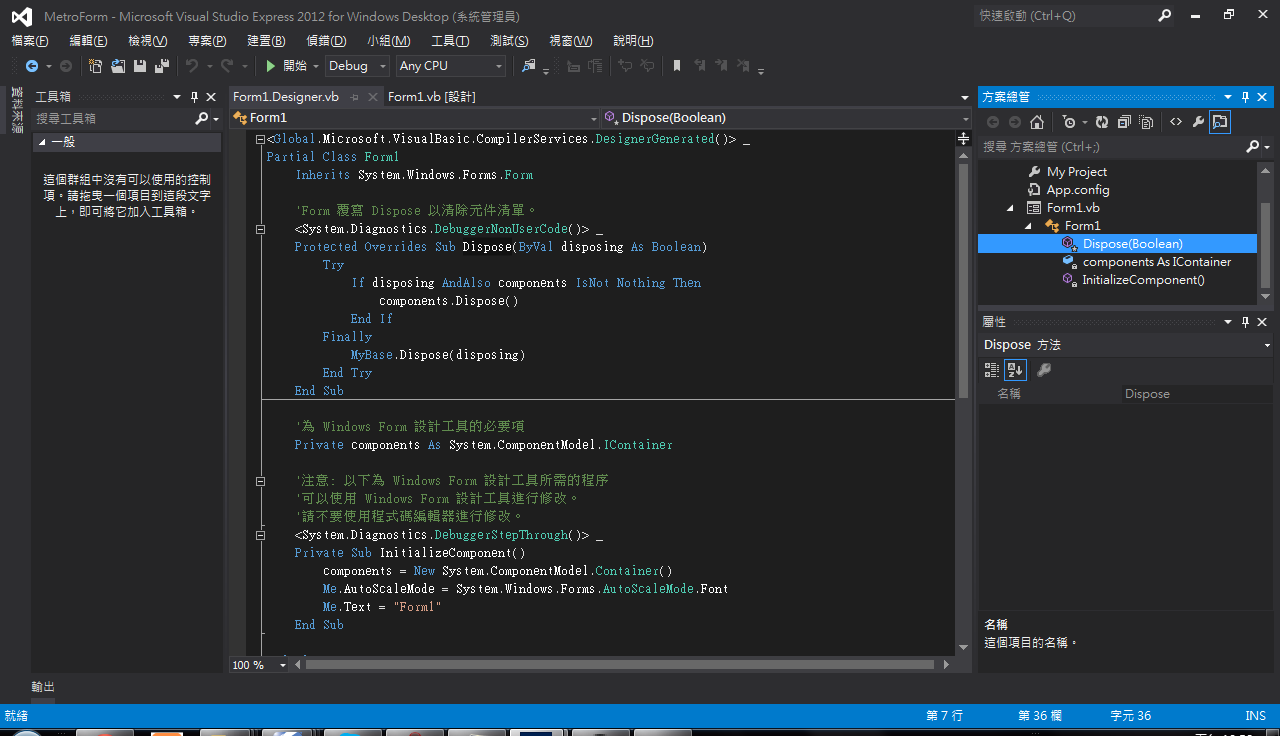Click the Save All multi-disk icon
The image size is (1280, 736).
click(162, 66)
